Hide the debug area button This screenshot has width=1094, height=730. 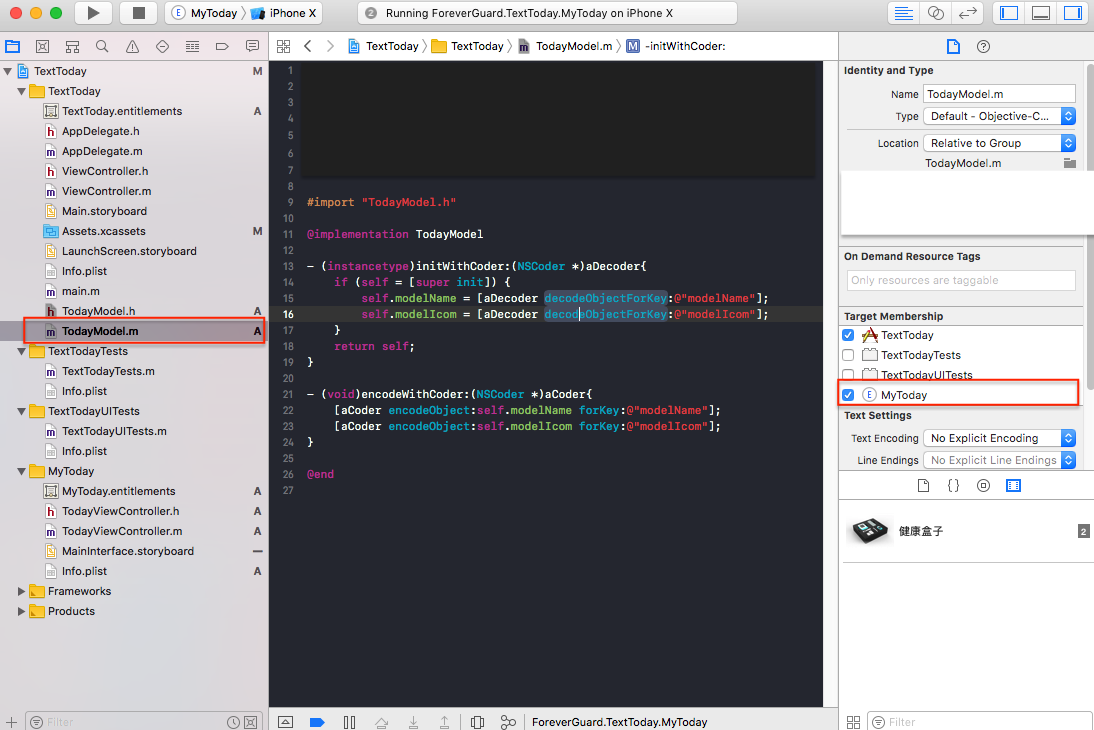(x=285, y=722)
